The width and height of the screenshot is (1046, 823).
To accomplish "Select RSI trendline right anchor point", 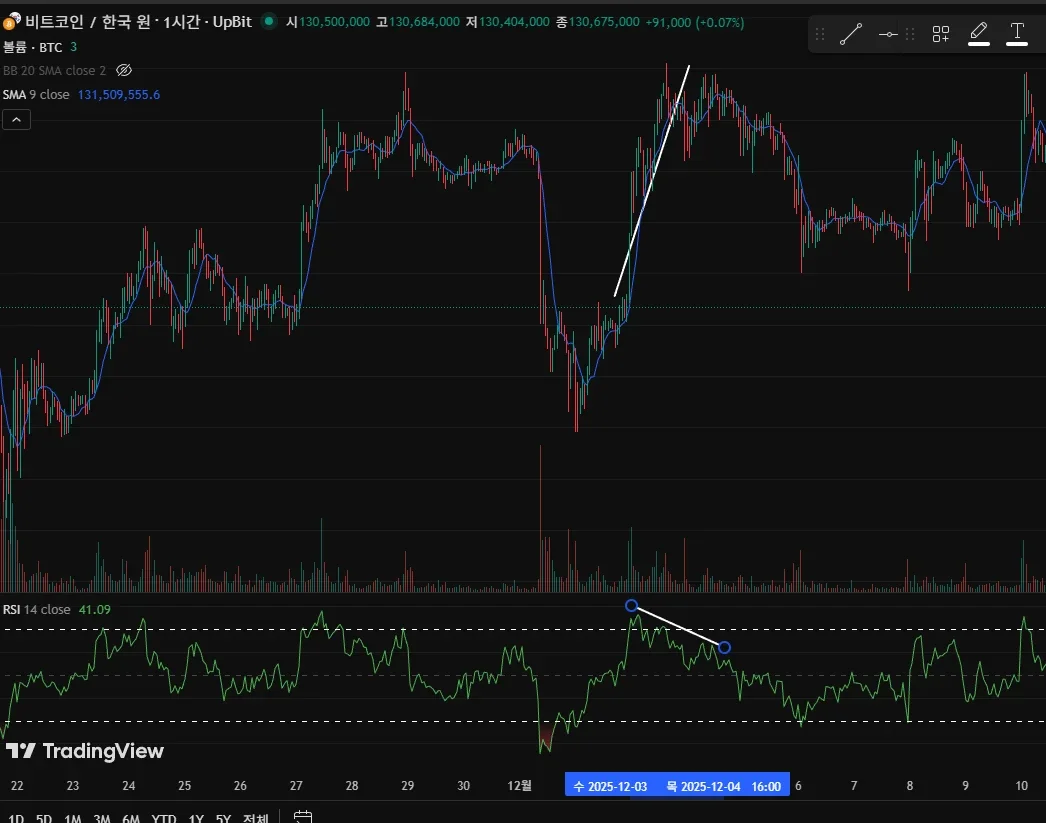I will coord(724,647).
